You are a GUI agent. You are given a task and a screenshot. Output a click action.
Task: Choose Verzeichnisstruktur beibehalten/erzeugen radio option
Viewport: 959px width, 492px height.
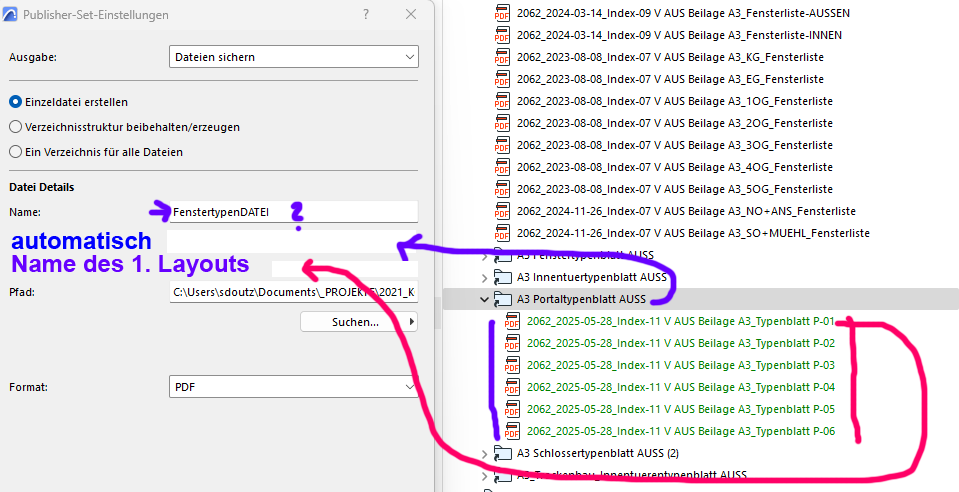coord(15,127)
